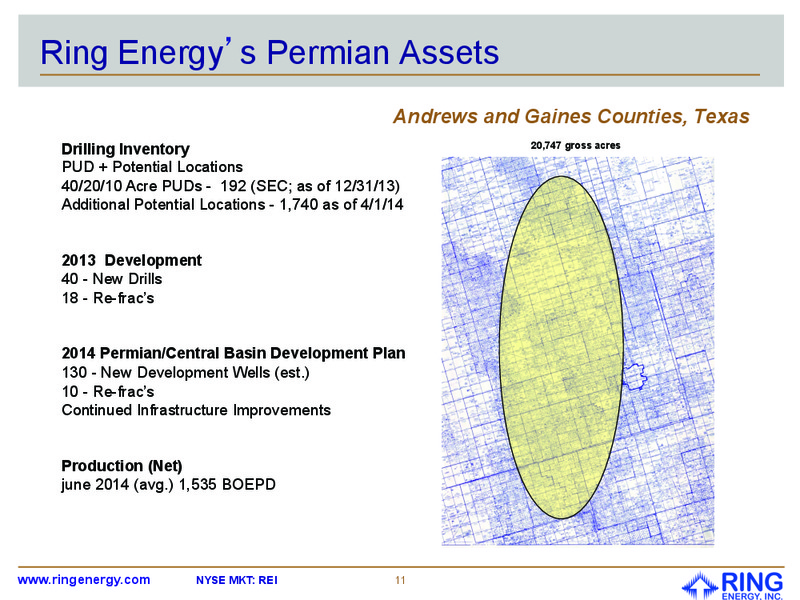Select 'PUD + Potential Locations' line
The height and width of the screenshot is (600, 800).
(152, 167)
